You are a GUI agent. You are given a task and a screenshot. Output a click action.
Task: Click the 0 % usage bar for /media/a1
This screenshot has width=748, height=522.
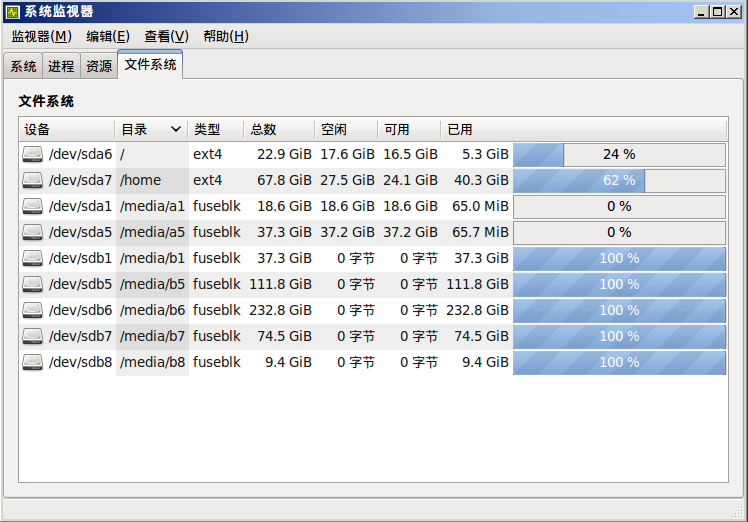619,207
